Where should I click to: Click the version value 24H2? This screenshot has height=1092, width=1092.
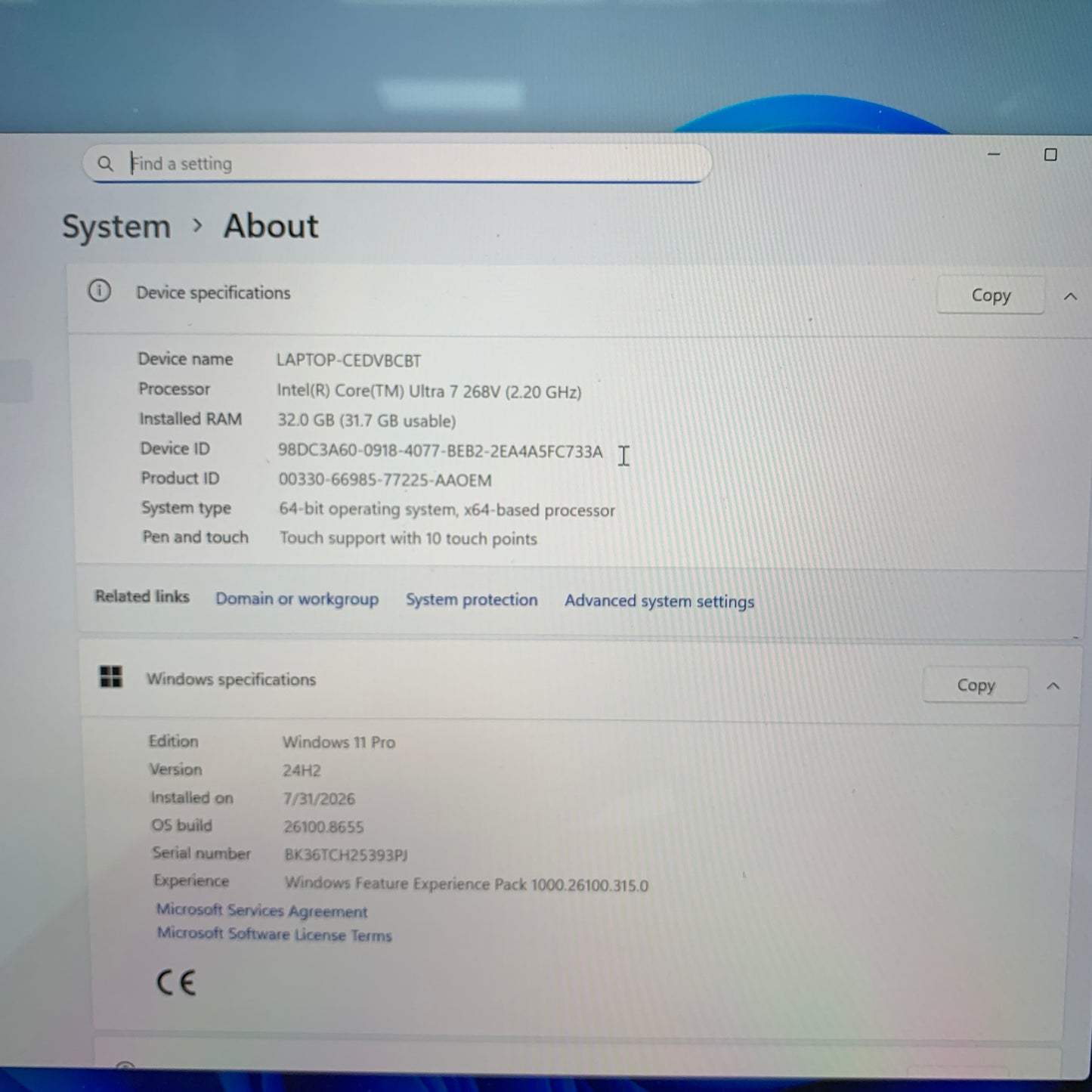click(x=302, y=770)
